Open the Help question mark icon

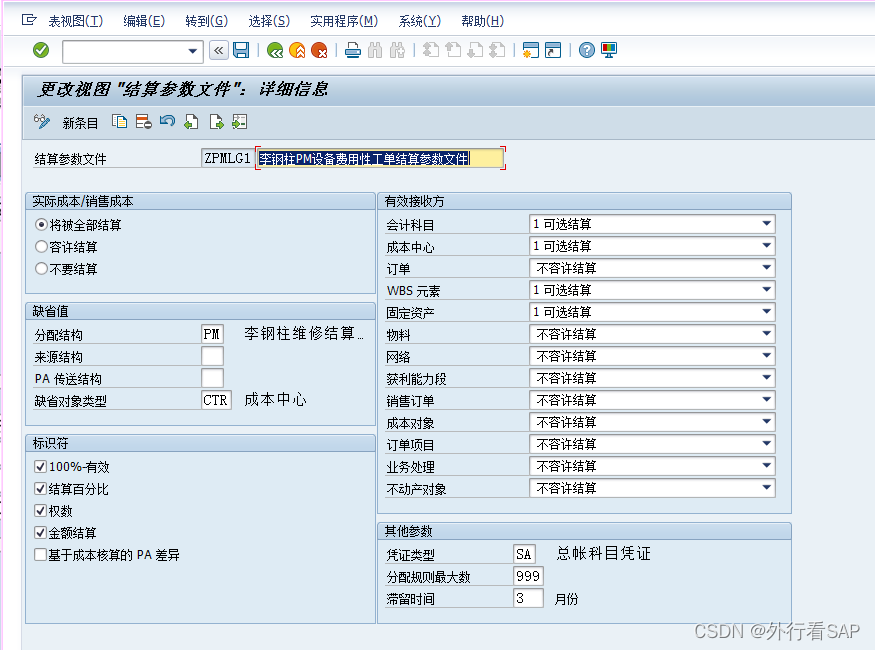(586, 50)
